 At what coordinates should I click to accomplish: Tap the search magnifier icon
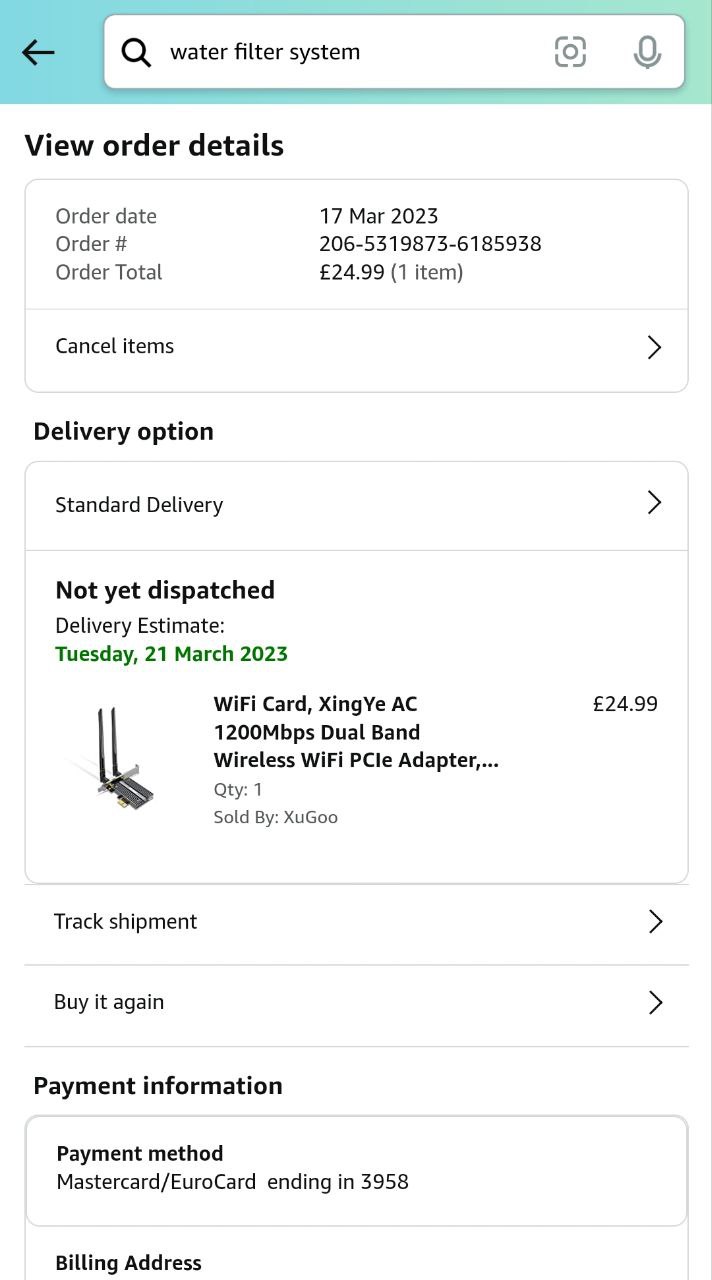(136, 52)
